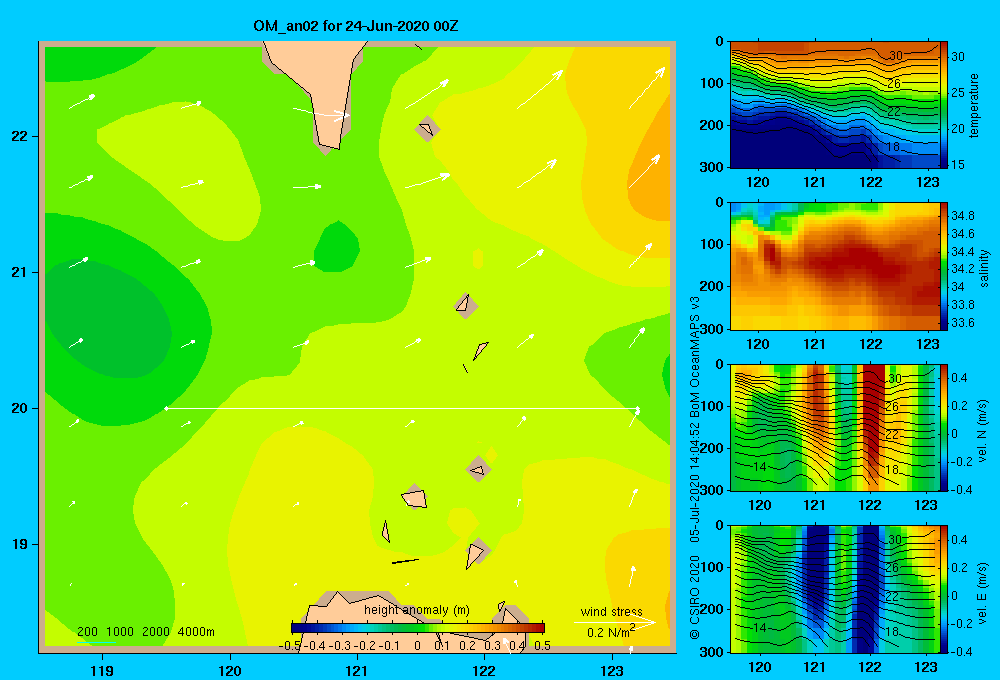This screenshot has width=1000, height=680.
Task: Click latitude label 21 on main map axis
Action: 19,272
